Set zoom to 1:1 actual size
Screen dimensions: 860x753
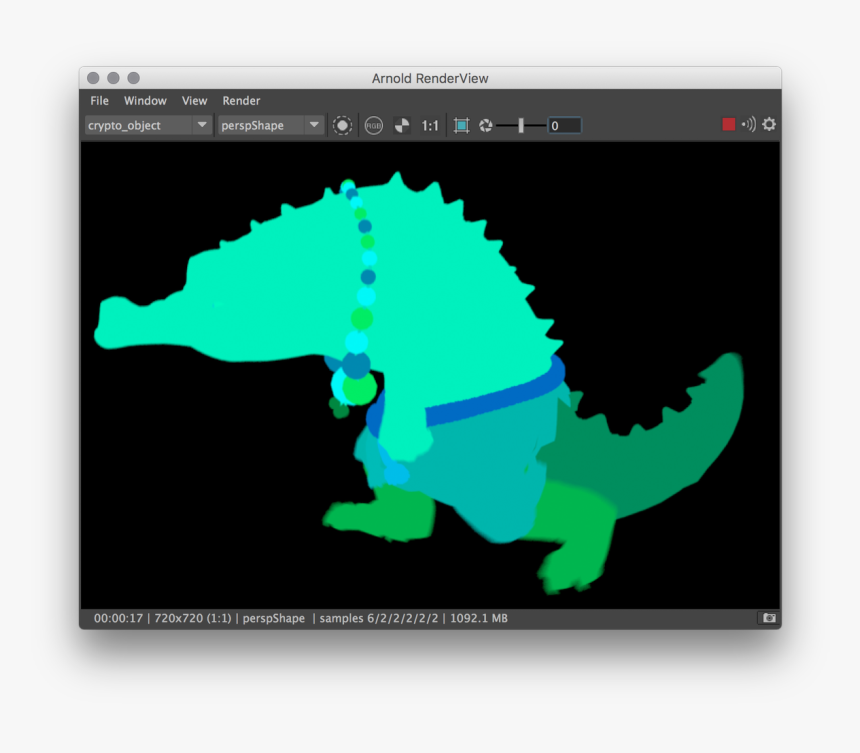click(429, 126)
